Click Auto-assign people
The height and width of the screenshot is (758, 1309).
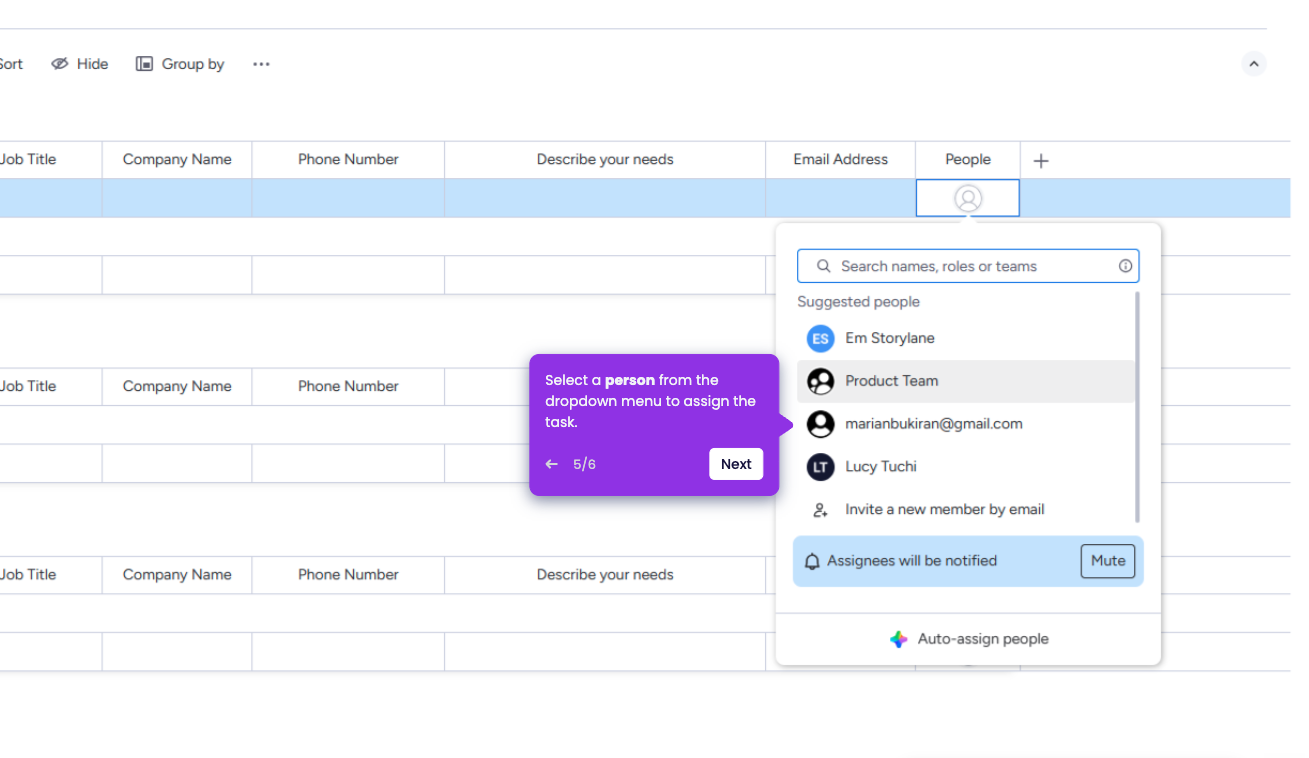point(968,639)
